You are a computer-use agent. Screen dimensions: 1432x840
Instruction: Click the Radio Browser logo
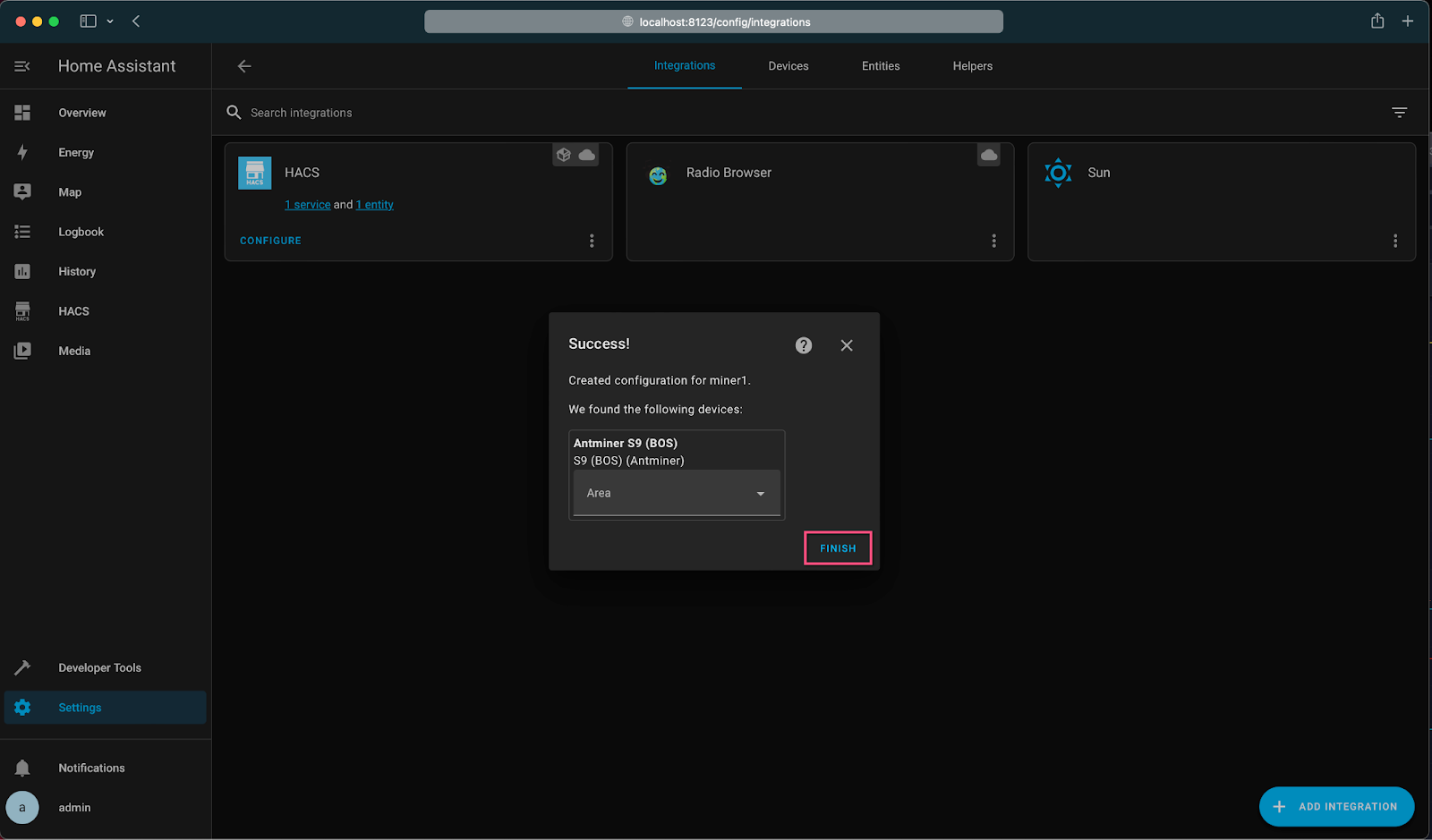(658, 176)
